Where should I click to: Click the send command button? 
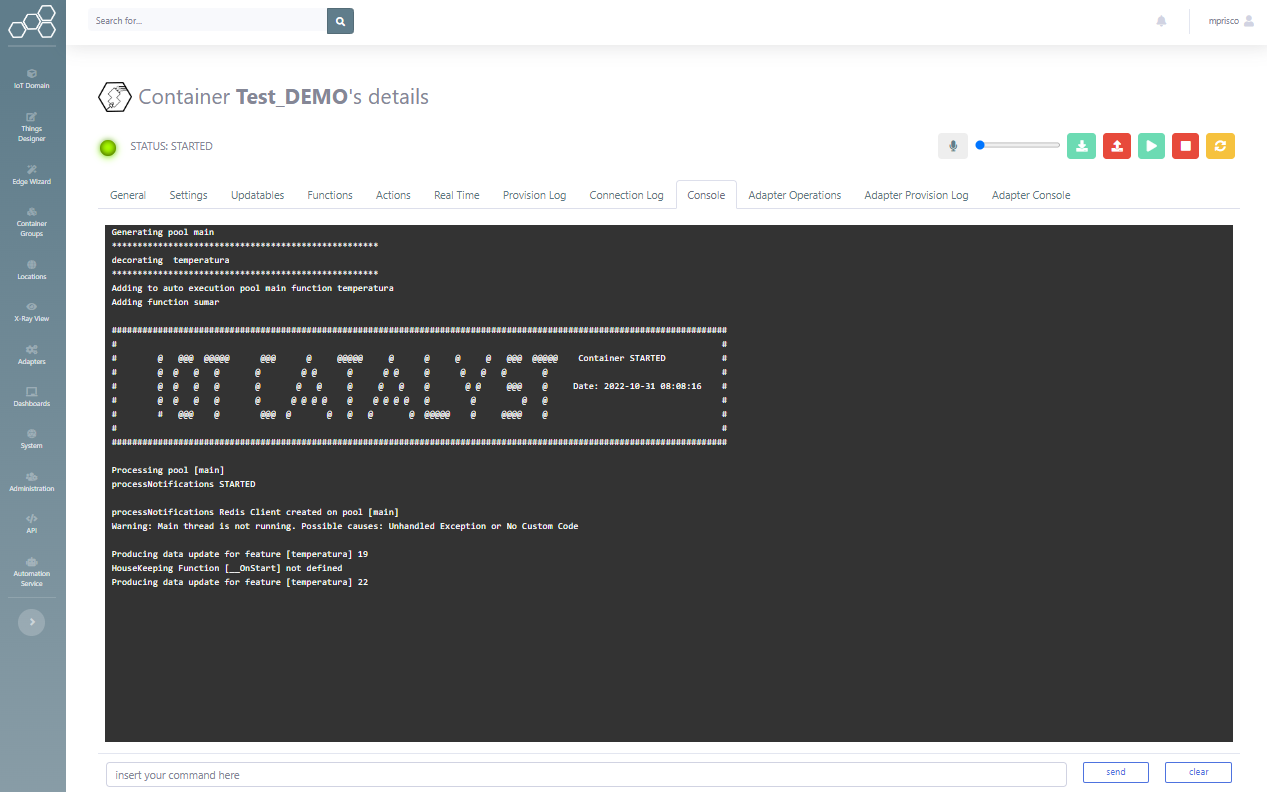tap(1115, 772)
